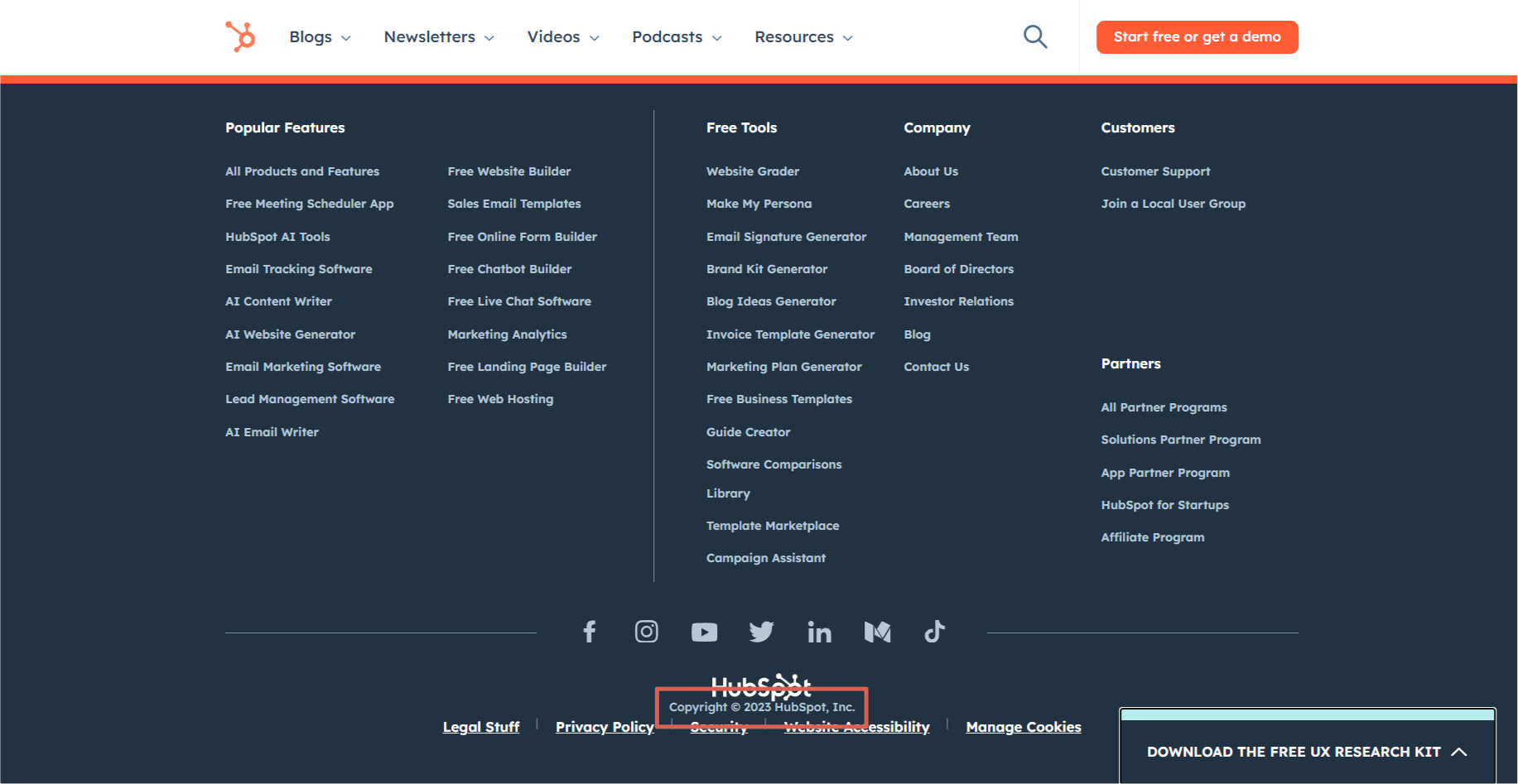
Task: Click the LinkedIn icon
Action: (x=819, y=632)
